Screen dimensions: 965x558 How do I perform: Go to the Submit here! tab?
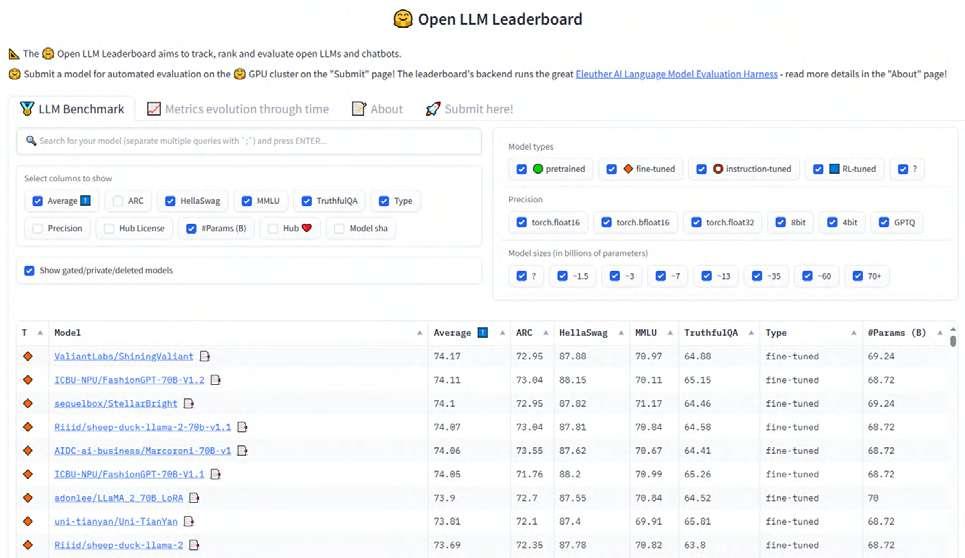[470, 109]
